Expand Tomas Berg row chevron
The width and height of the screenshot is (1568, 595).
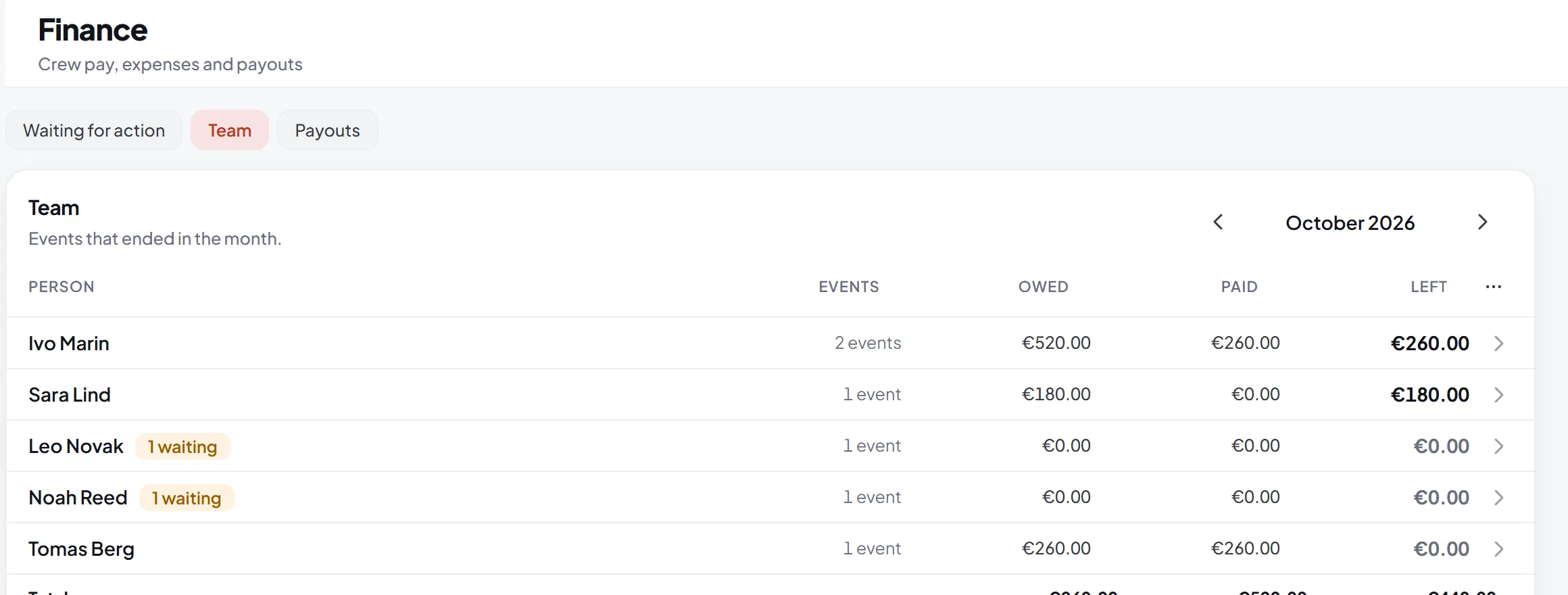(x=1498, y=549)
